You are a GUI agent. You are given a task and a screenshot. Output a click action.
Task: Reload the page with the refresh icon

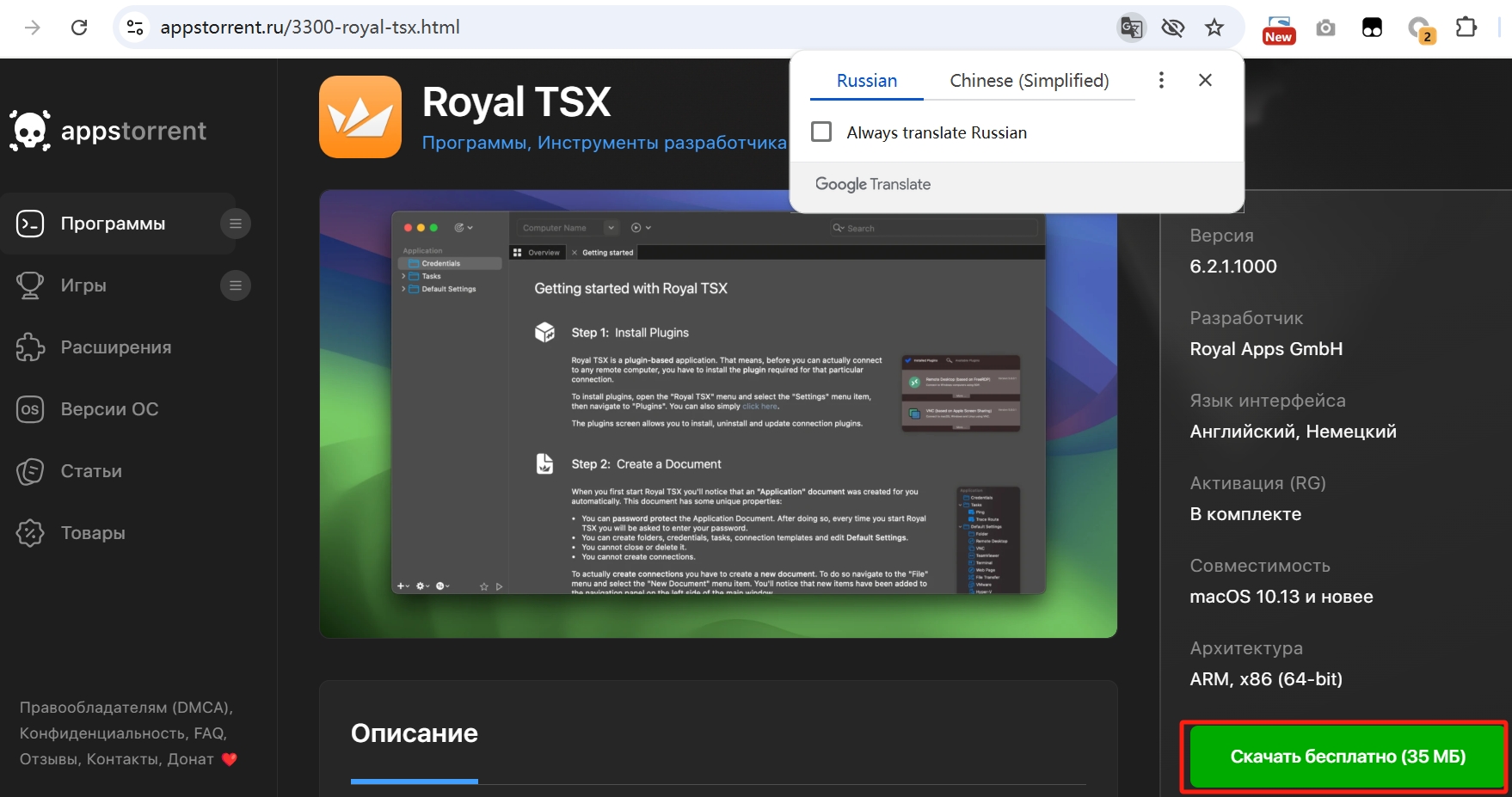coord(79,28)
